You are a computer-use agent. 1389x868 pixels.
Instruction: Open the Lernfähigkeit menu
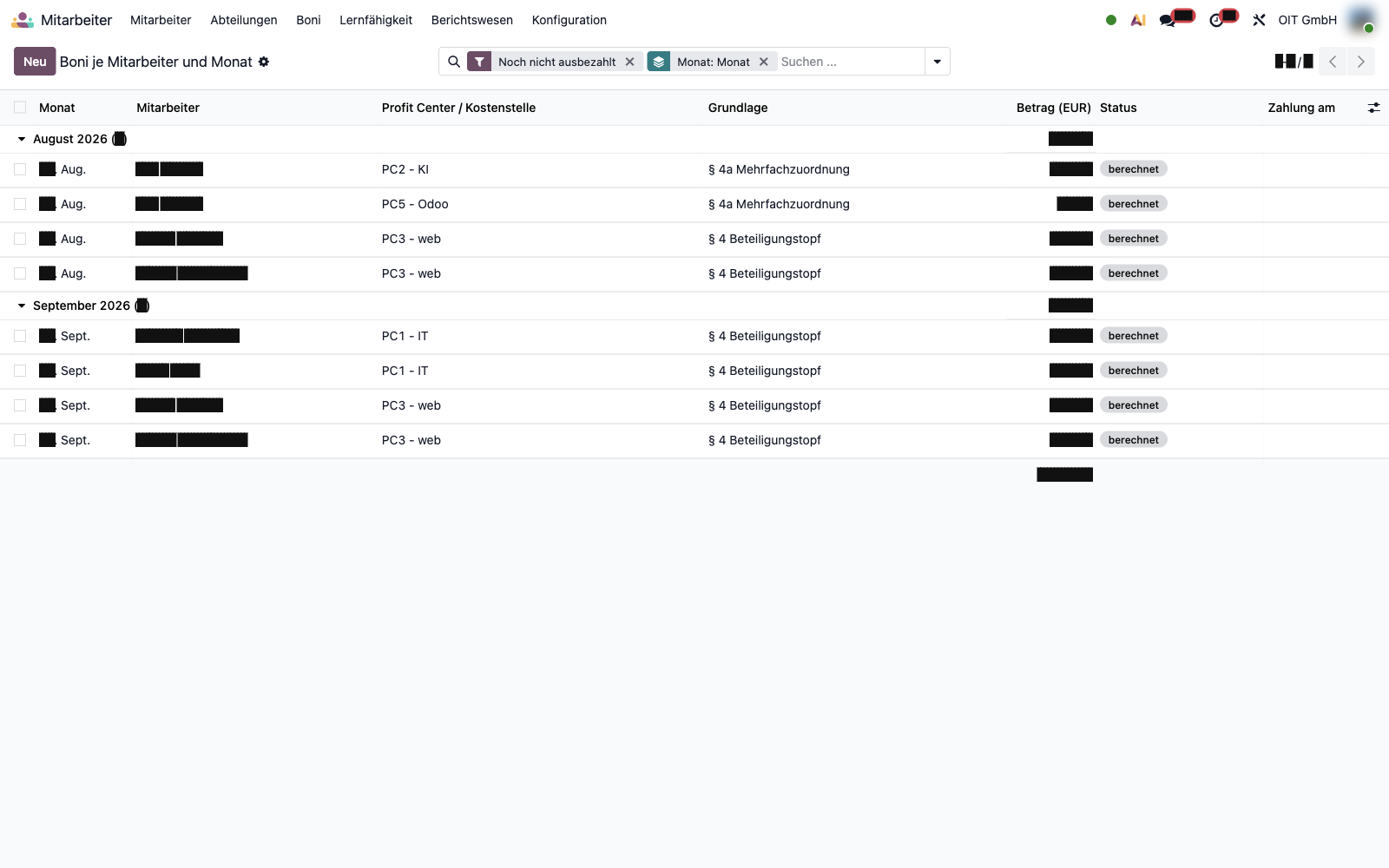click(376, 20)
